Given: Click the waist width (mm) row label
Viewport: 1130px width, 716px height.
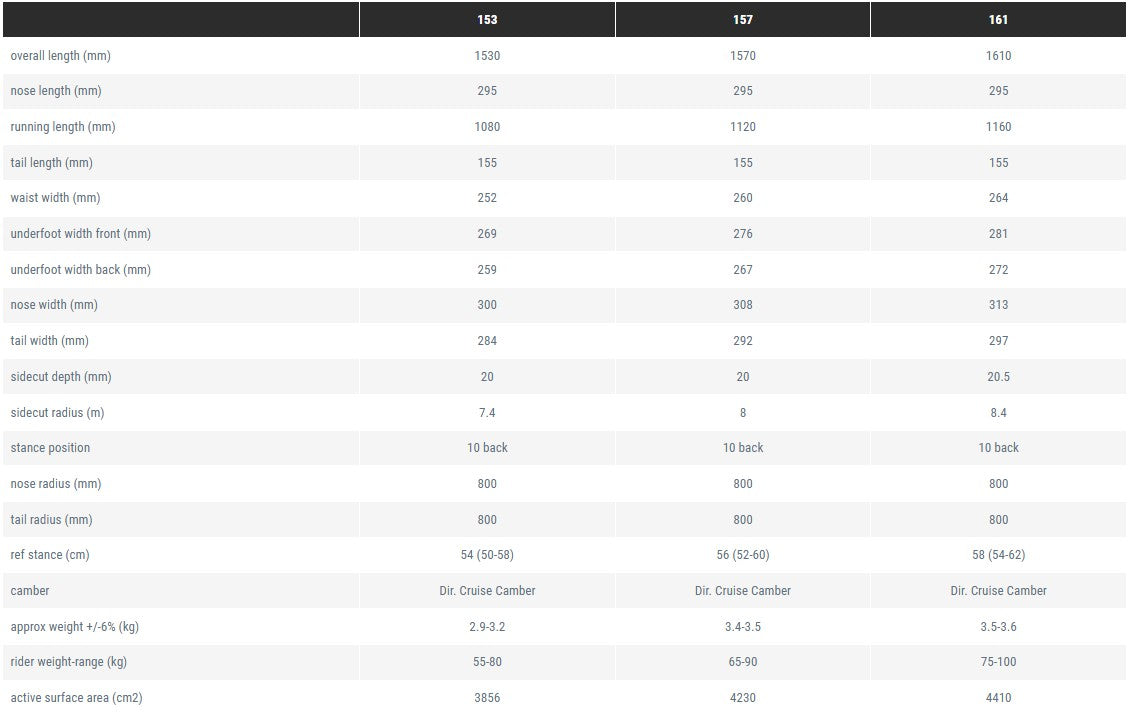Looking at the screenshot, I should (x=55, y=197).
